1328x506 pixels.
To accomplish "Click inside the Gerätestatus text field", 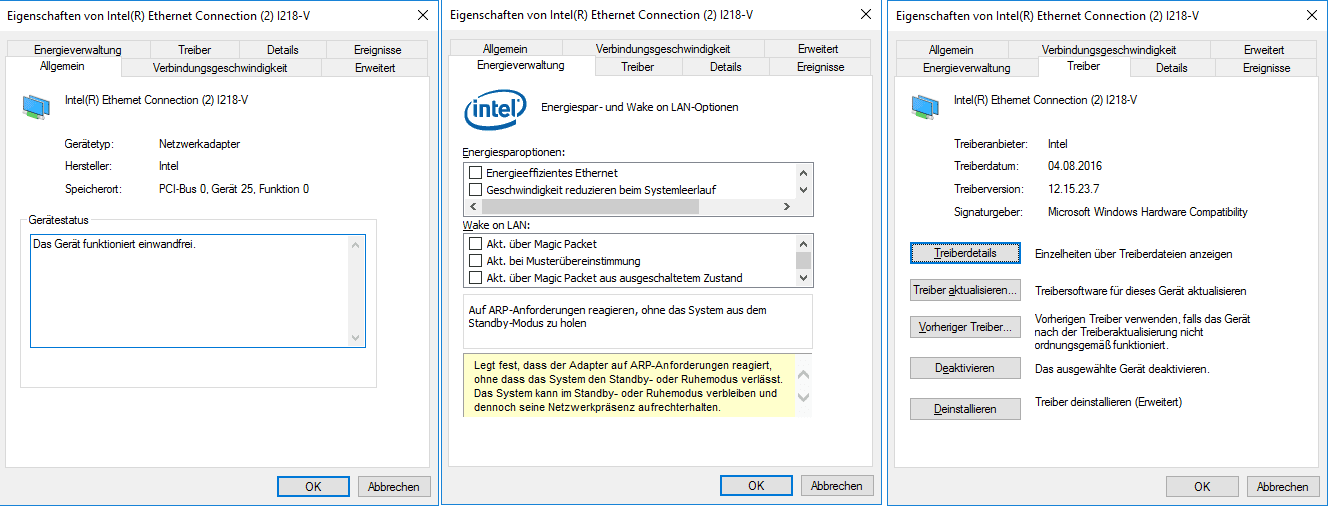I will click(x=198, y=291).
